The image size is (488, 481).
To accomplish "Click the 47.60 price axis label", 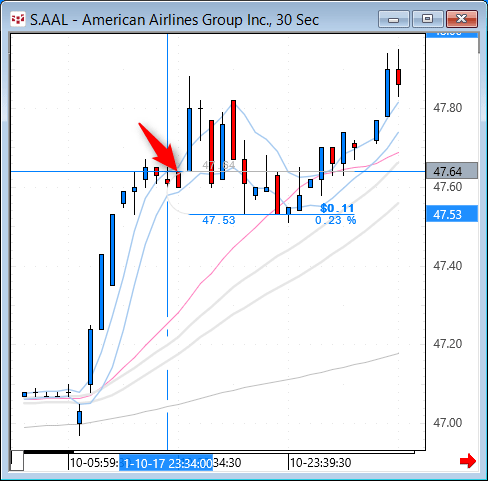I will pyautogui.click(x=447, y=187).
